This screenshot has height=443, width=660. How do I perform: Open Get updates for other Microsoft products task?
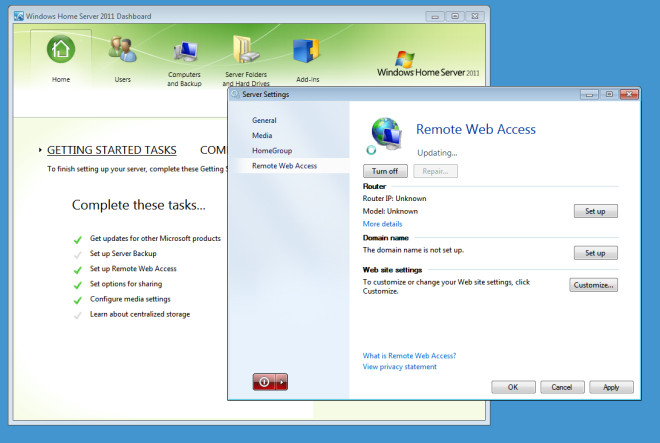click(155, 238)
